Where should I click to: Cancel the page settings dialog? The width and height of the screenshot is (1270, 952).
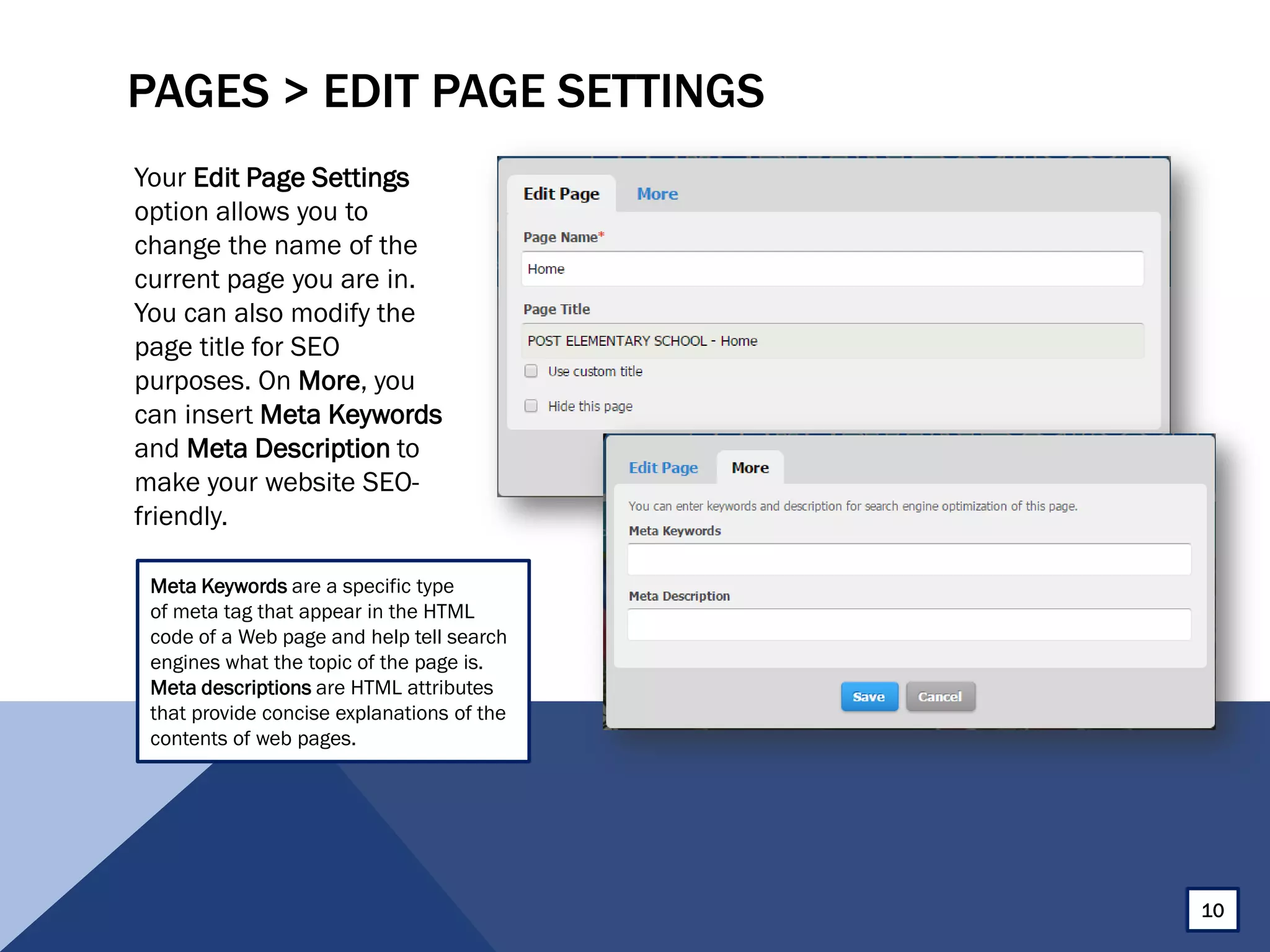click(940, 697)
